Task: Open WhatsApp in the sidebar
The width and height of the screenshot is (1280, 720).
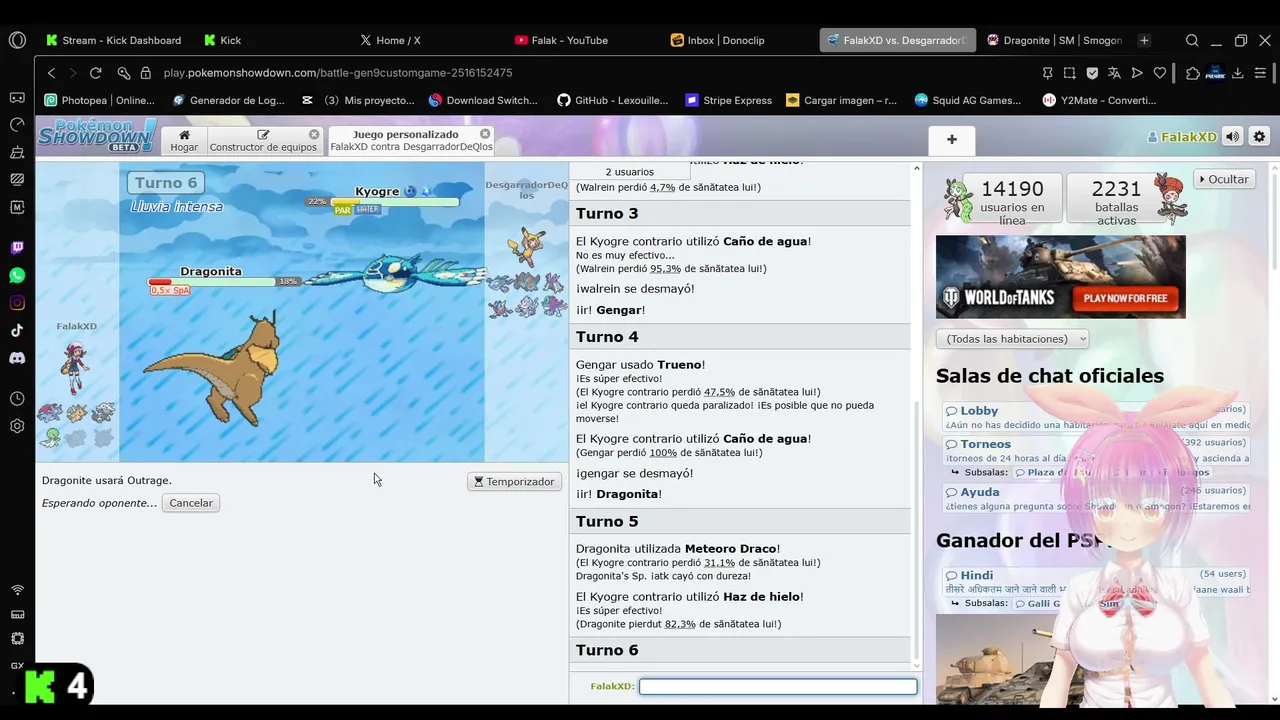Action: (x=17, y=275)
